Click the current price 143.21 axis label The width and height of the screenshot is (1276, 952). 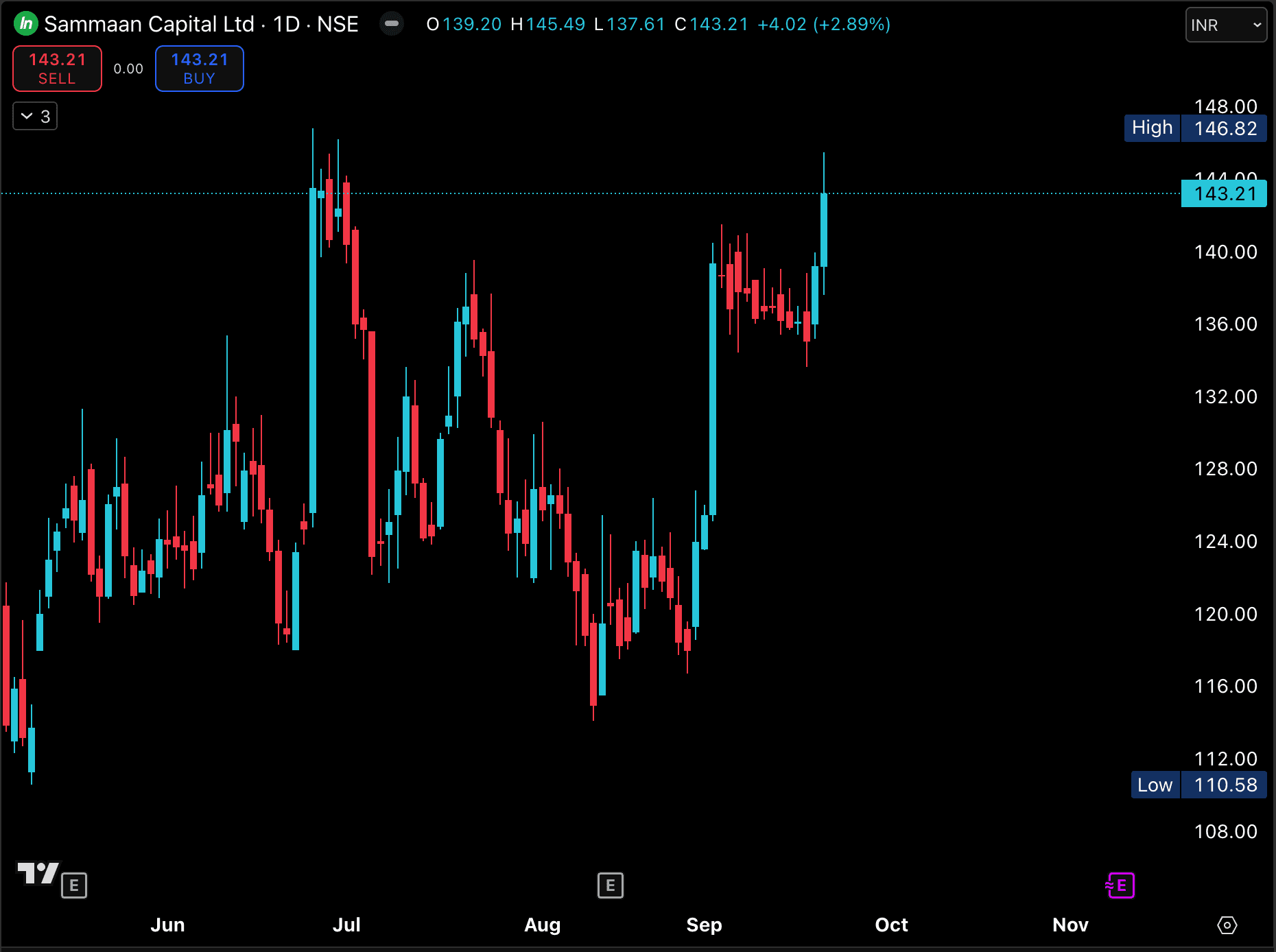tap(1225, 193)
